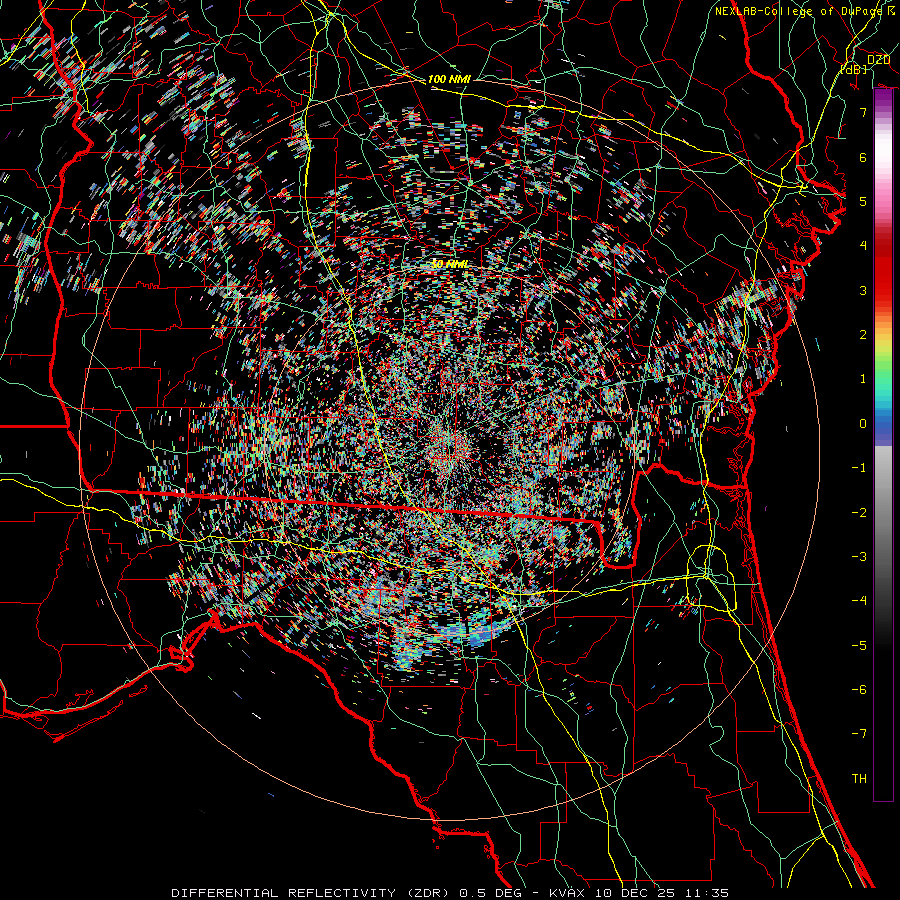Click the KVAX radar site identifier
This screenshot has width=900, height=900.
click(x=569, y=893)
